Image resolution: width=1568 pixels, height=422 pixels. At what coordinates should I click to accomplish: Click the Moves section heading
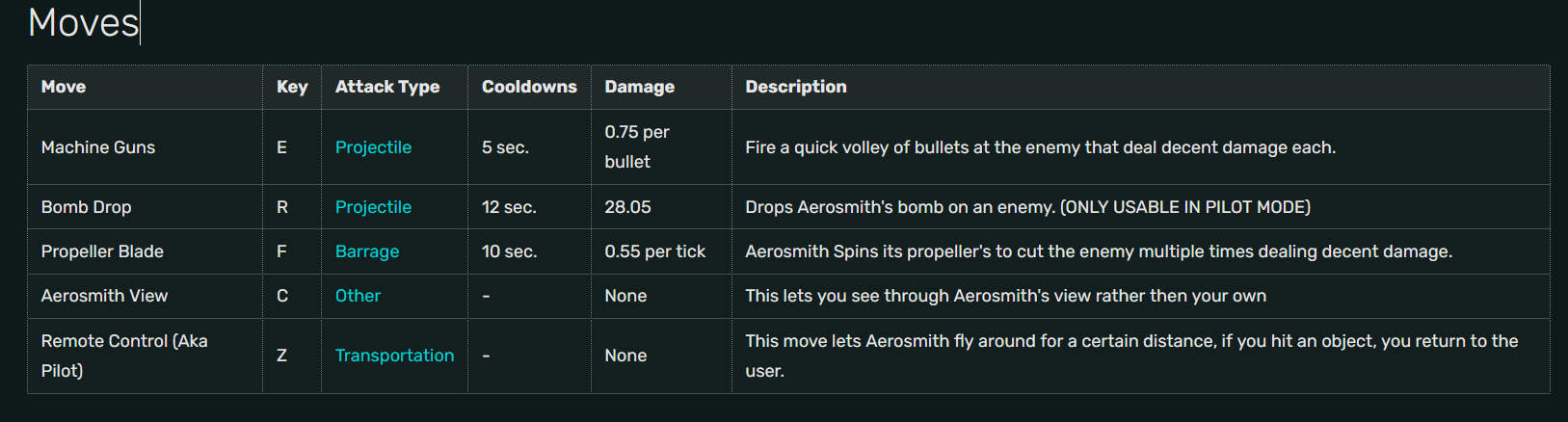(84, 22)
